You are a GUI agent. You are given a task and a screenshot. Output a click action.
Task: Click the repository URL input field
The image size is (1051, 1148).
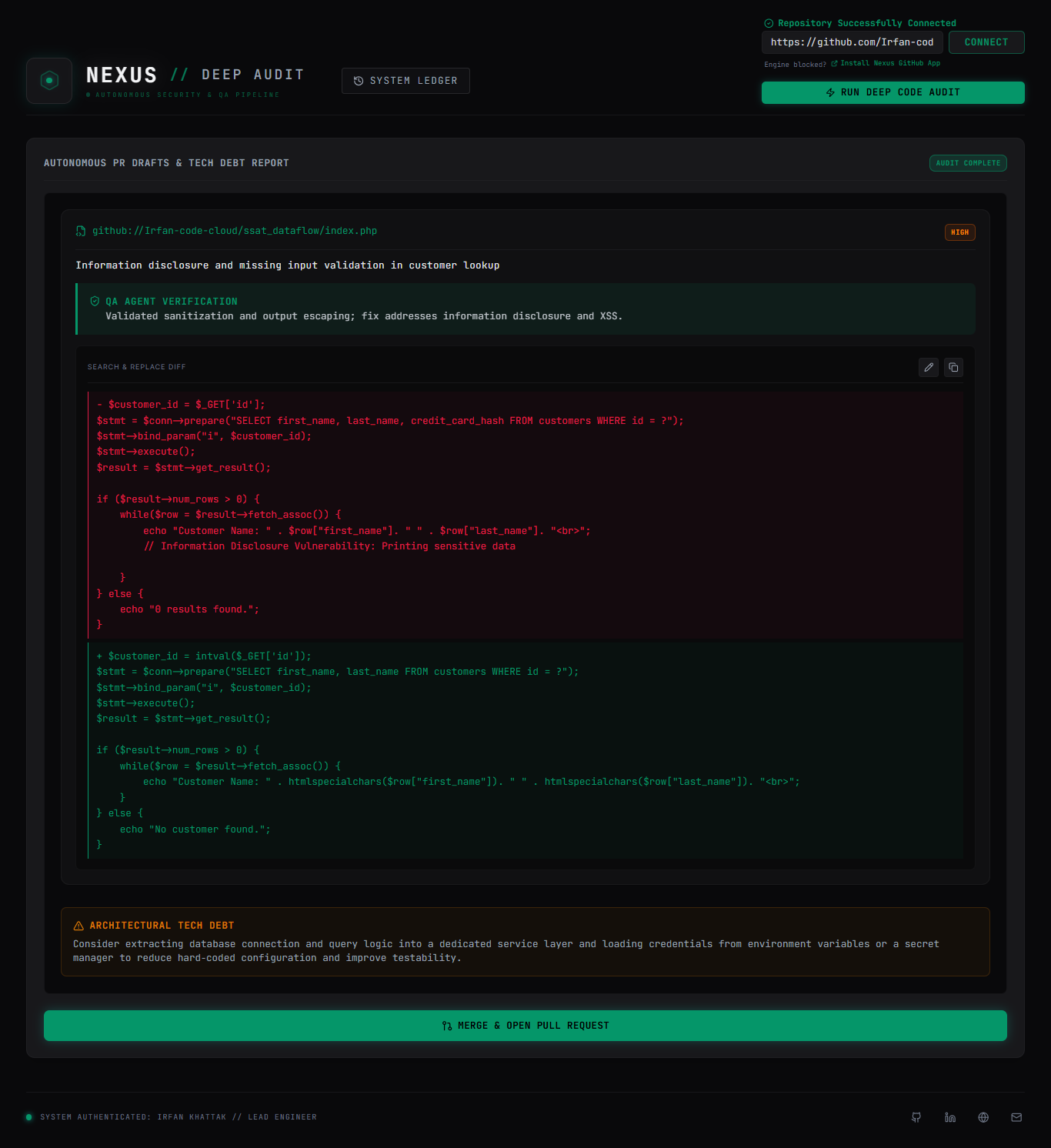coord(852,42)
